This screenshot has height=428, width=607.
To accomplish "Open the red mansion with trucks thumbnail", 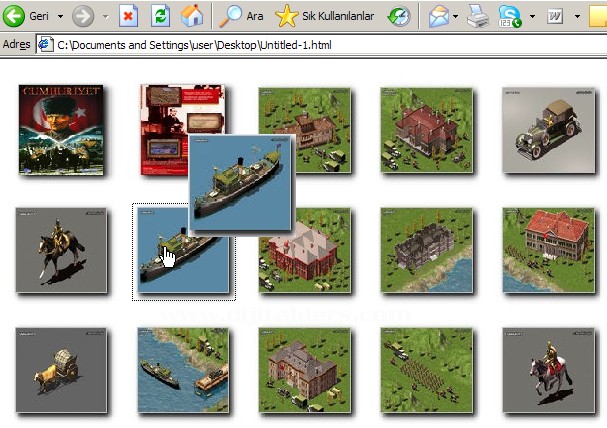I will [x=427, y=130].
